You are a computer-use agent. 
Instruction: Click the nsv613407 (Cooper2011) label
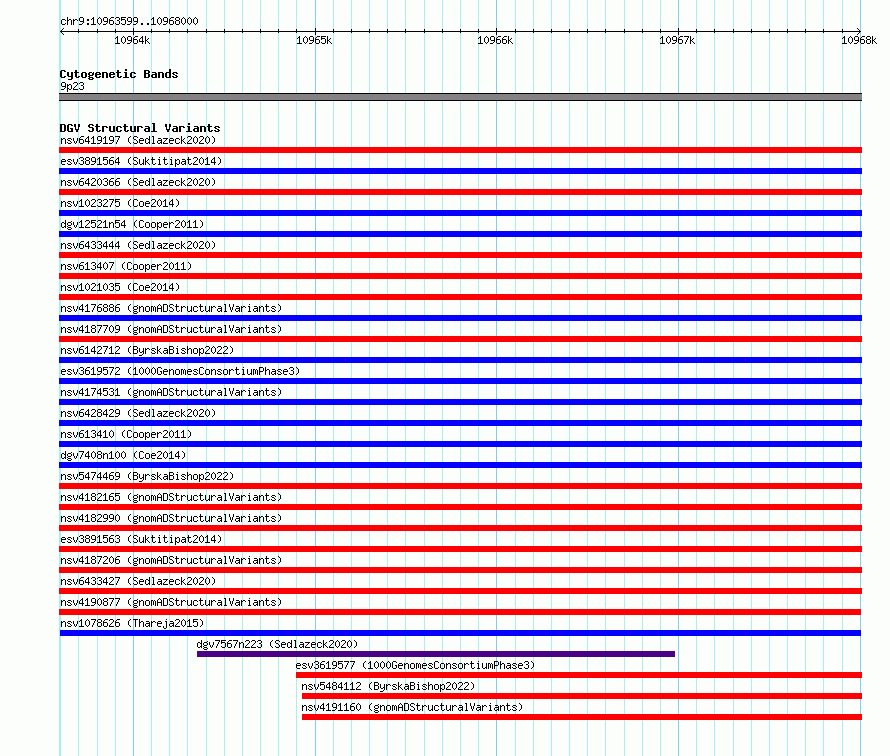pos(126,266)
